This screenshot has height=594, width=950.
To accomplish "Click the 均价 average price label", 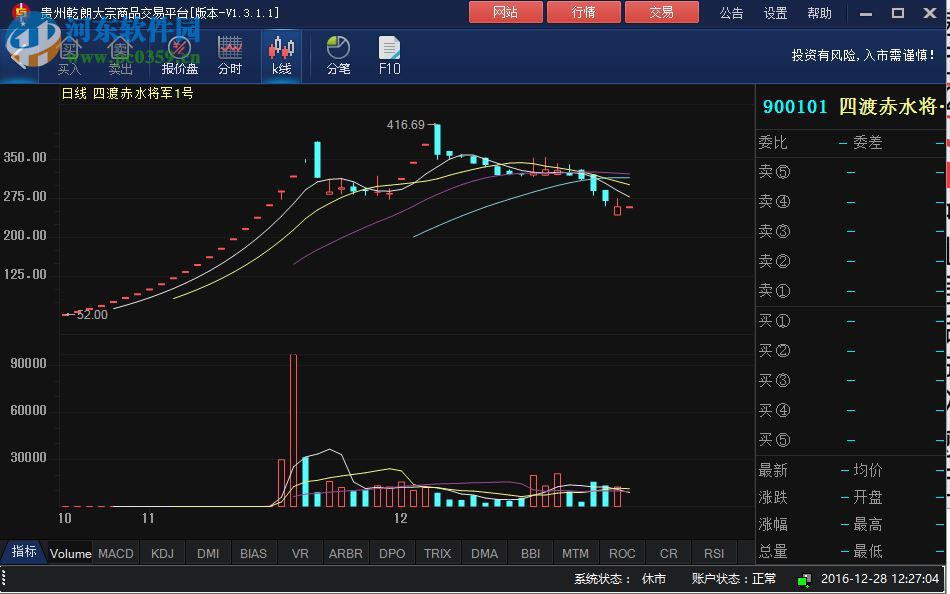I will click(x=868, y=470).
